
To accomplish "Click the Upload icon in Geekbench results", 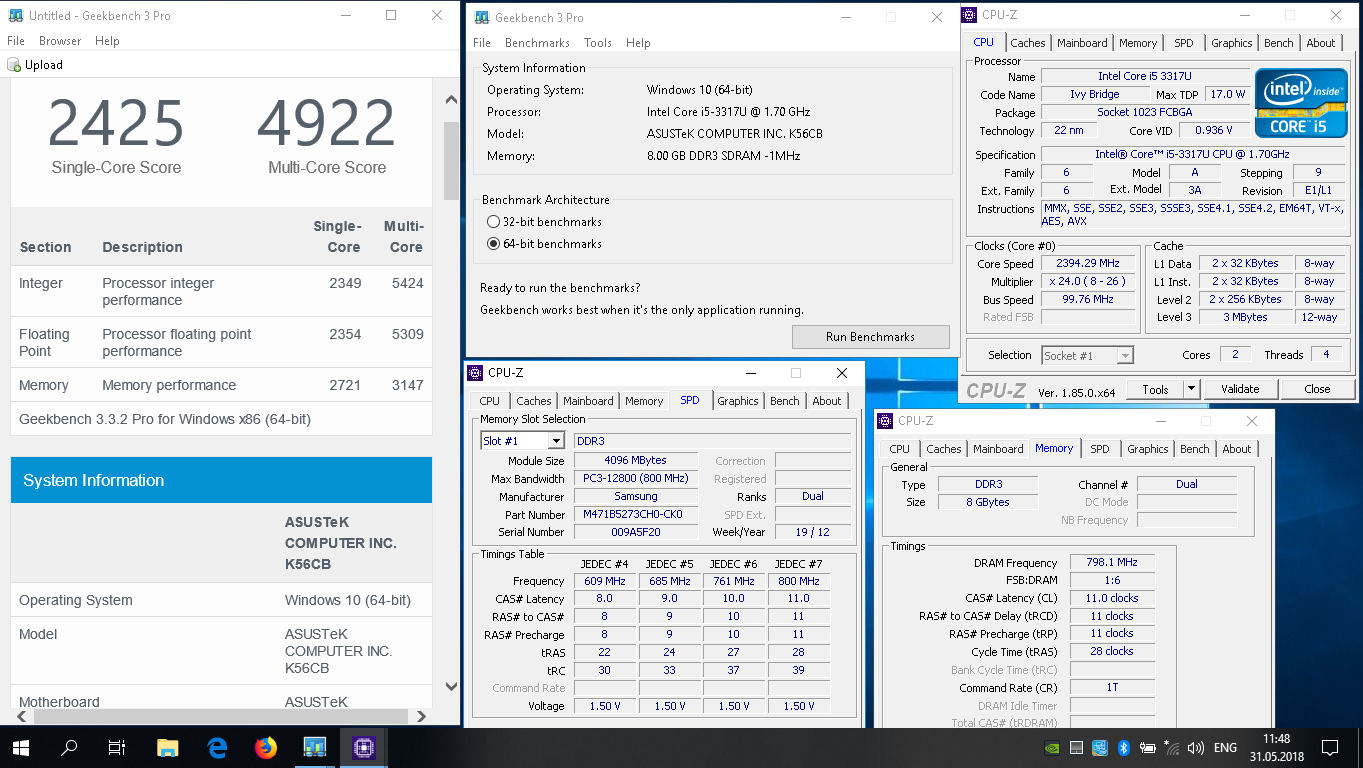I will [x=14, y=65].
